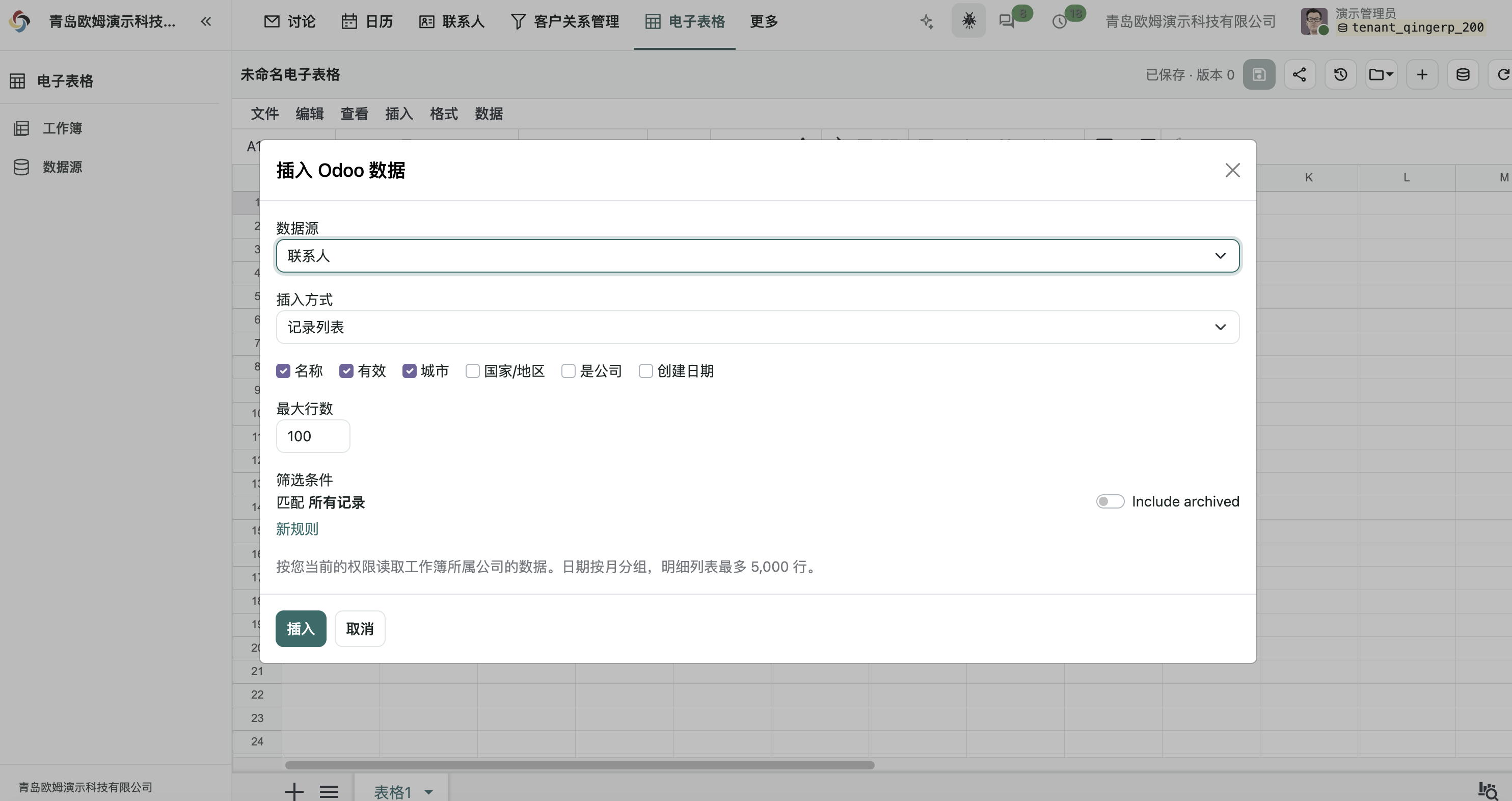Open the 表格1 sheet tab menu arrow
Screen dimensions: 1512x801
coord(429,792)
